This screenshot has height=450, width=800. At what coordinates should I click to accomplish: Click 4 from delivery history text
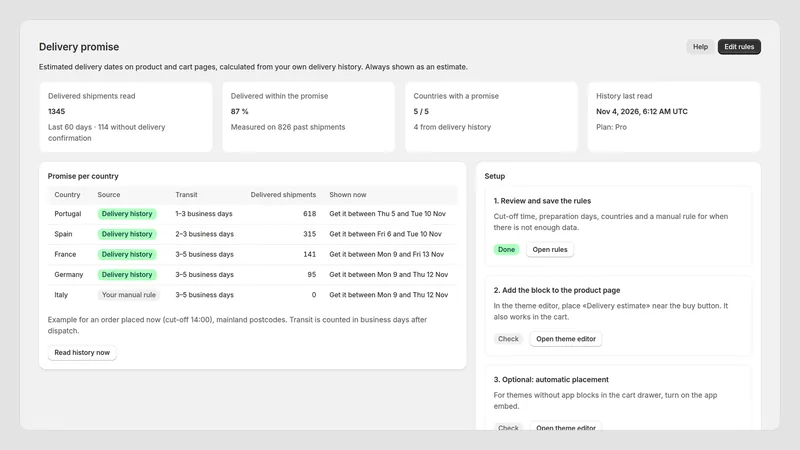tap(452, 127)
